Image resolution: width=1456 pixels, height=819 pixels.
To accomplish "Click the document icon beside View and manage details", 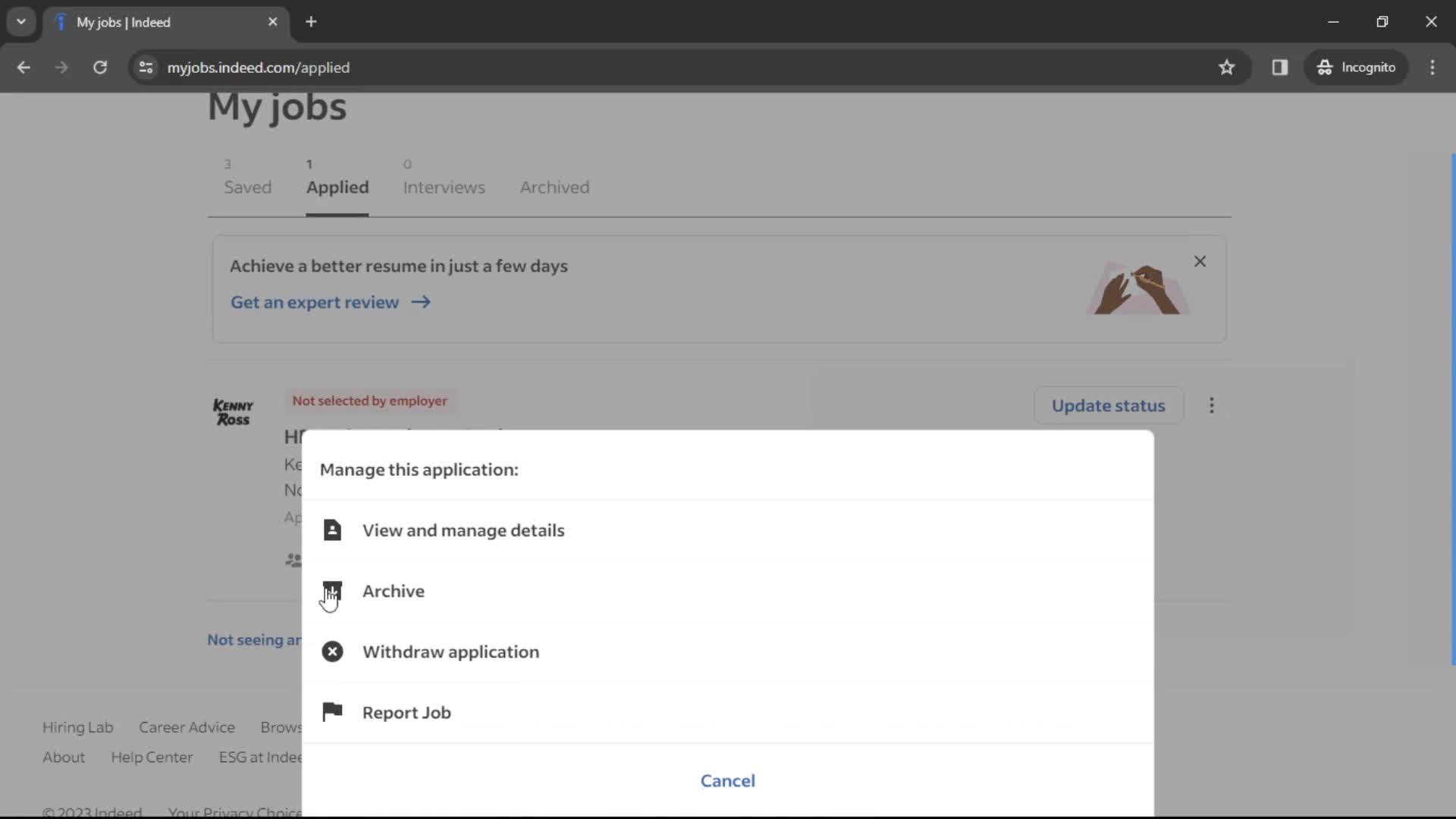I will click(x=332, y=530).
